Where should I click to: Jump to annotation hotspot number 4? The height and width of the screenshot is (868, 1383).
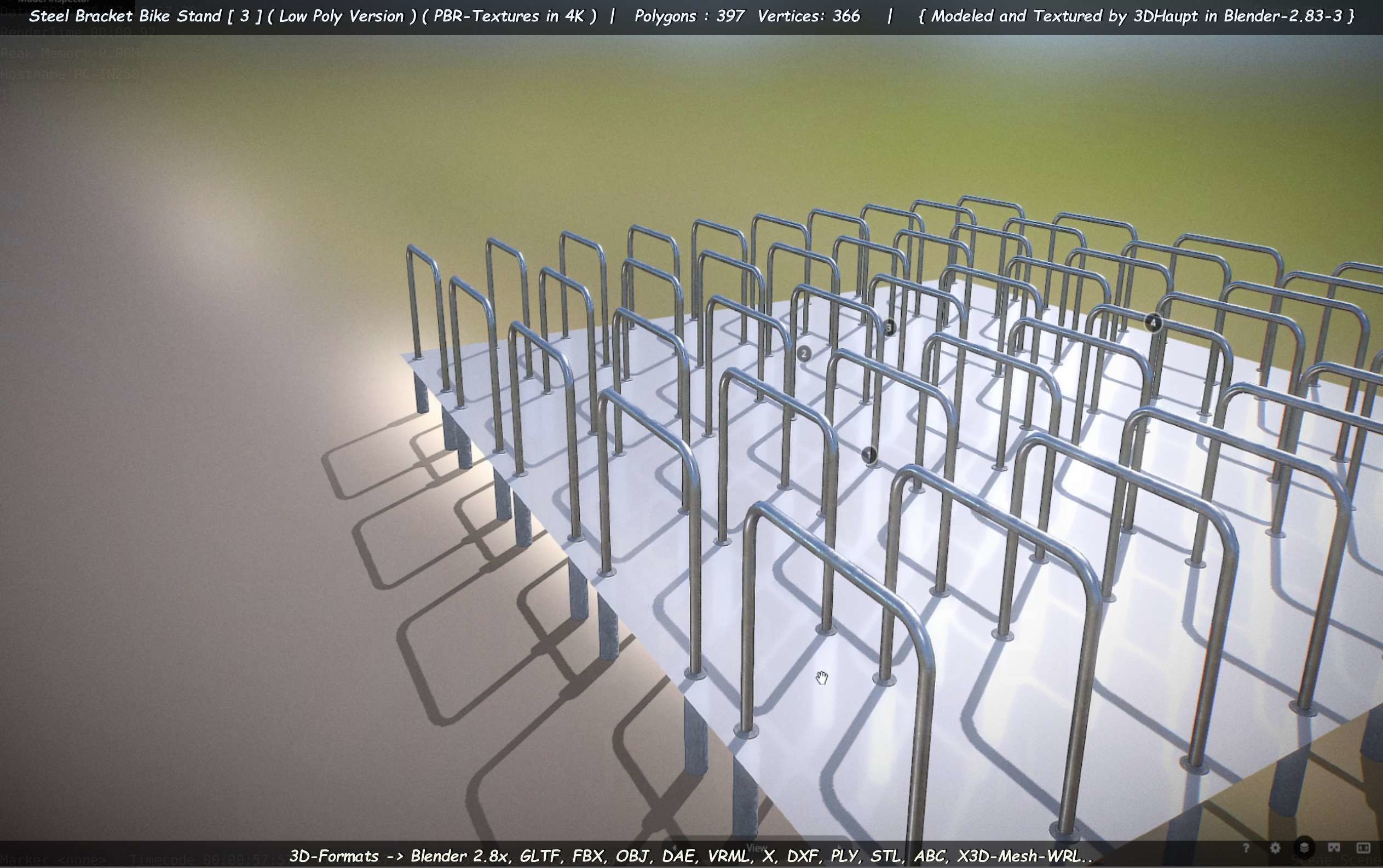pos(1152,323)
